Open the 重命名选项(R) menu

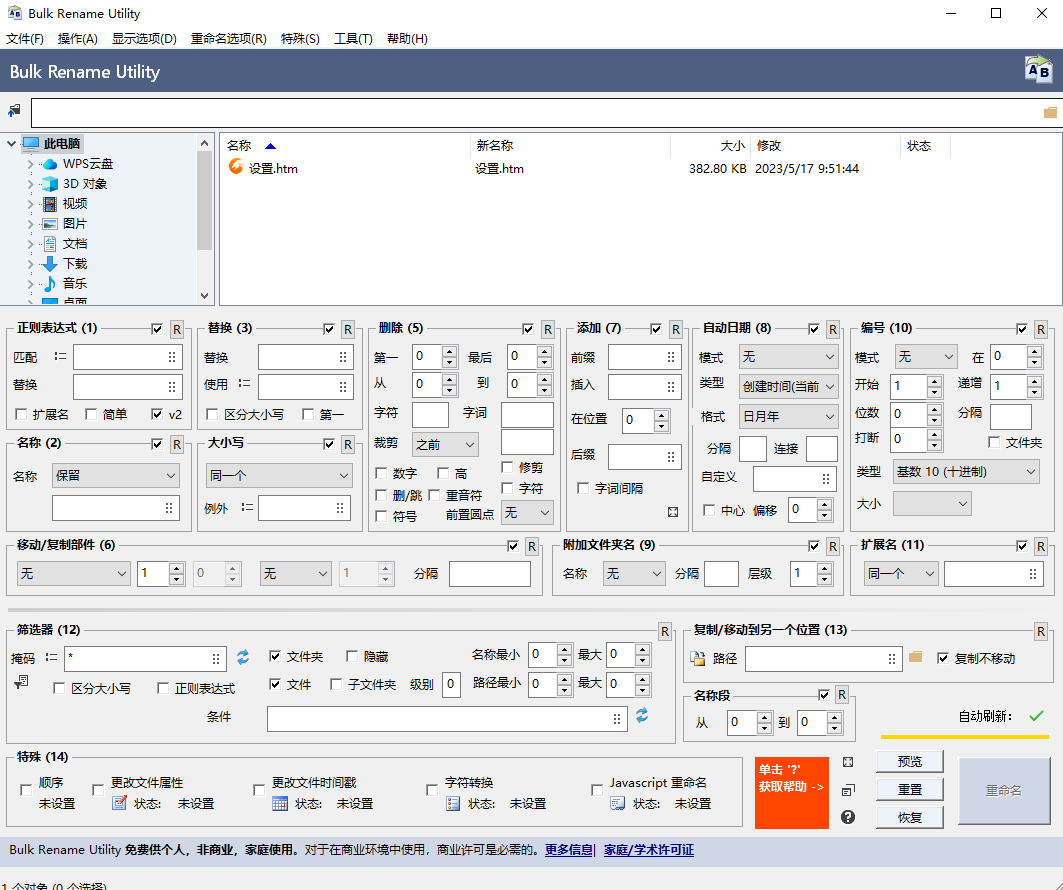[228, 39]
